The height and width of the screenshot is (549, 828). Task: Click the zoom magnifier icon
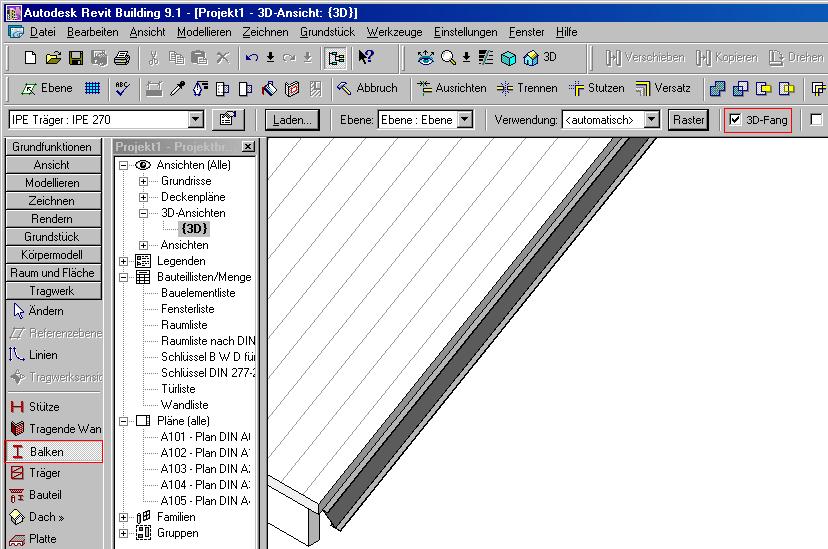[x=448, y=57]
